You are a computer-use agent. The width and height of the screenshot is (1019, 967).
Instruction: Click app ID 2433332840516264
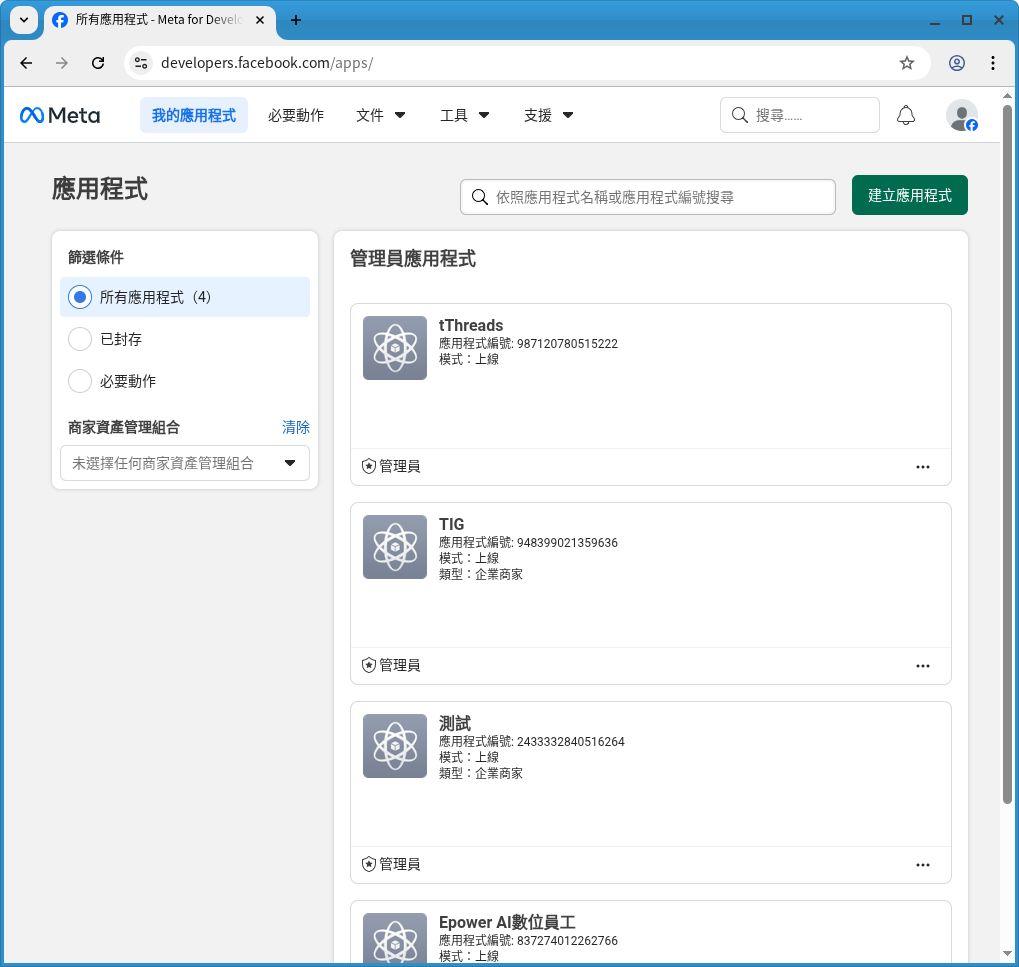(x=570, y=741)
